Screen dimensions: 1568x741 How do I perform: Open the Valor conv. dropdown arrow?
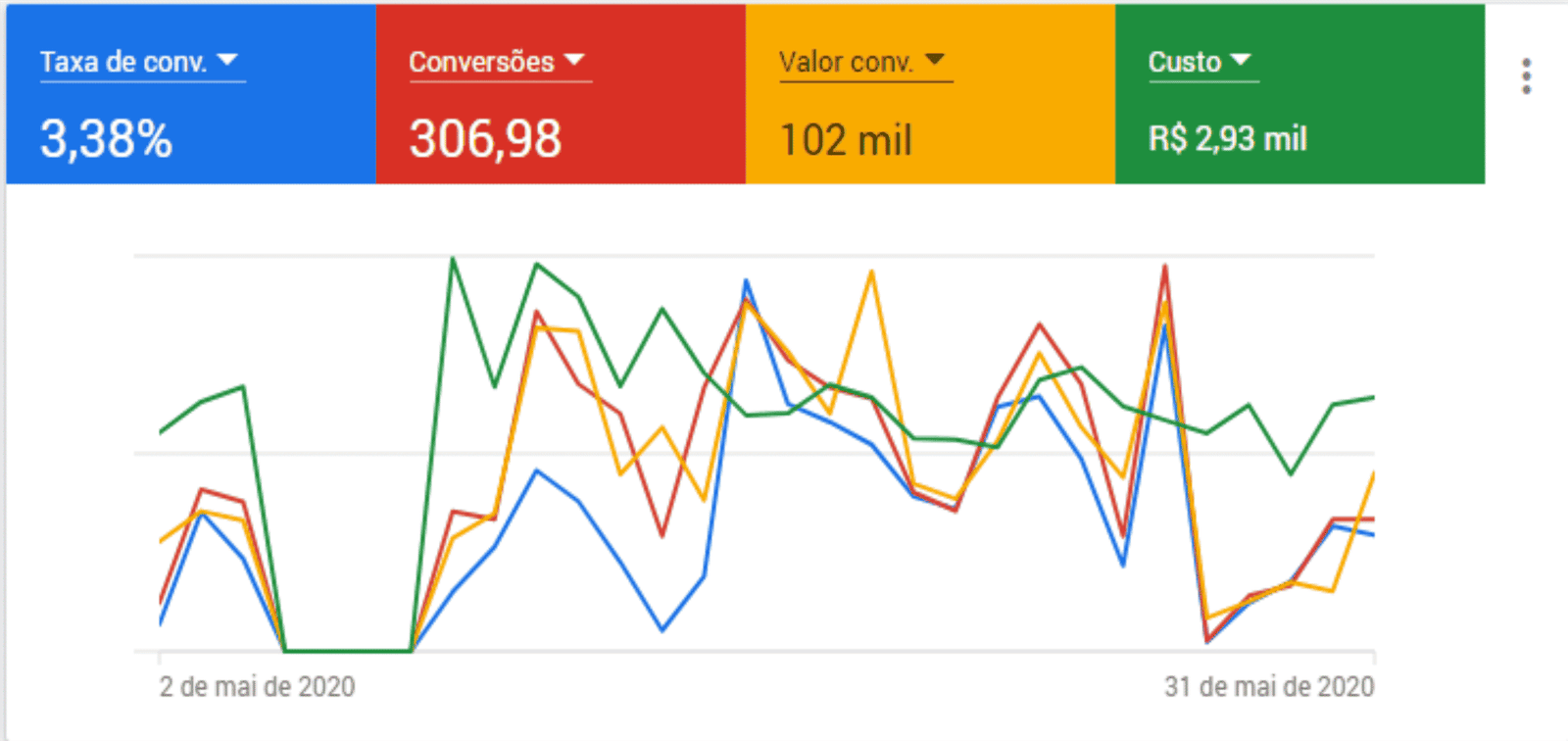tap(935, 60)
